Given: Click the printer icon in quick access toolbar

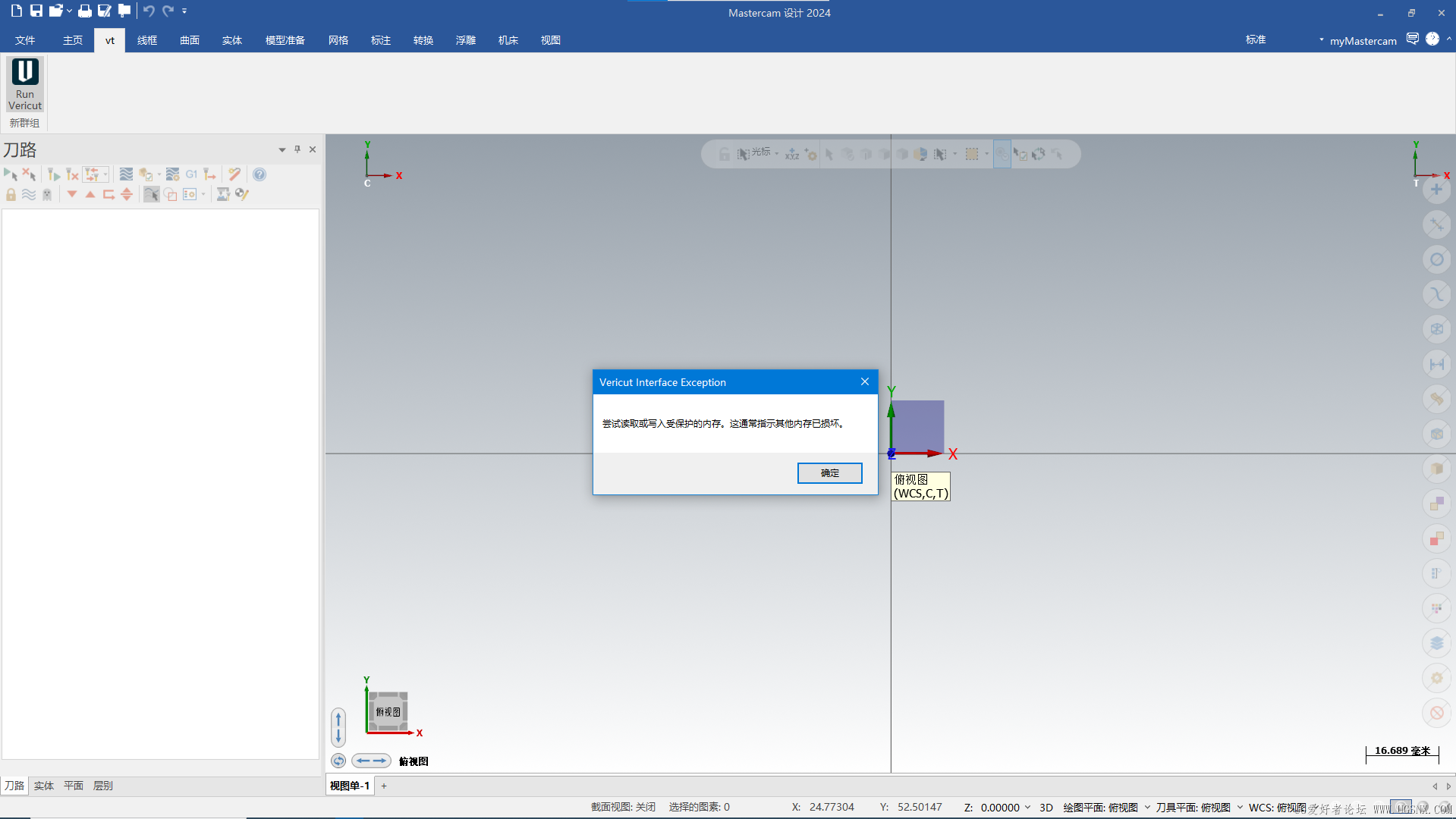Looking at the screenshot, I should (85, 11).
